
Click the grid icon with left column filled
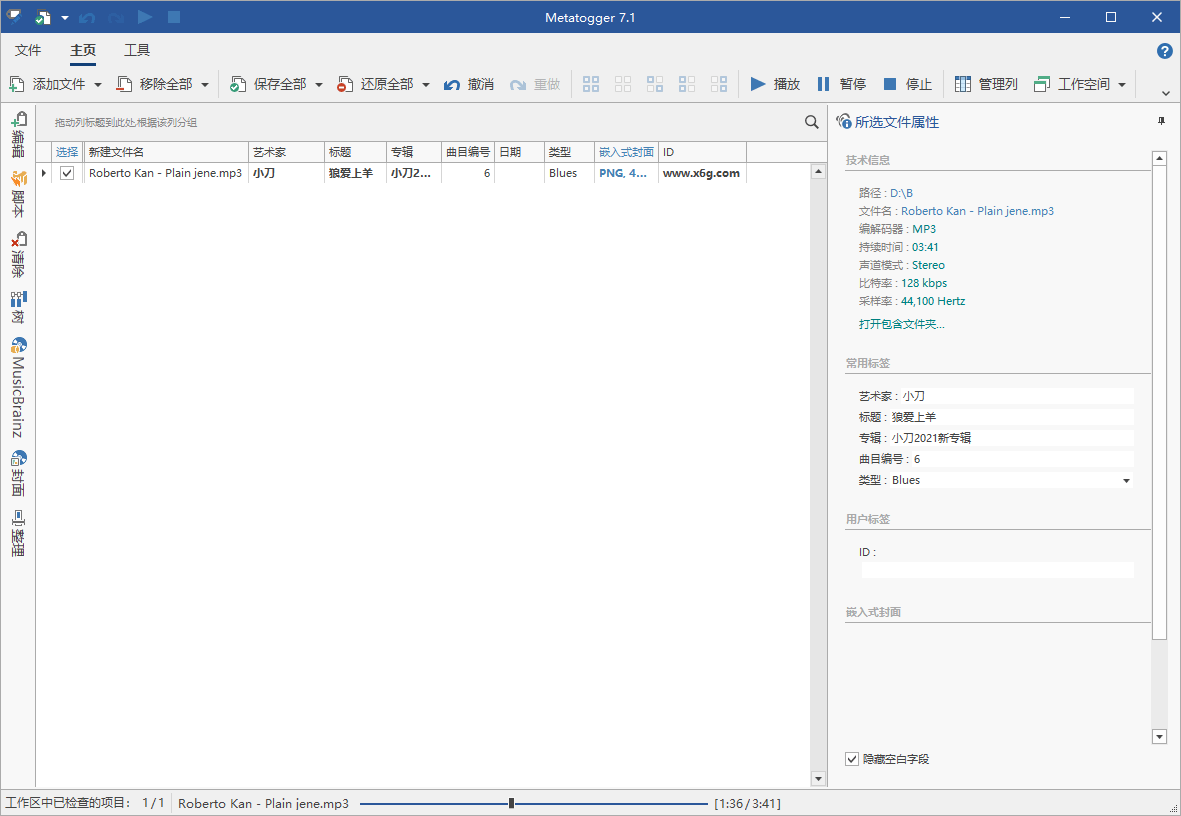(x=687, y=84)
